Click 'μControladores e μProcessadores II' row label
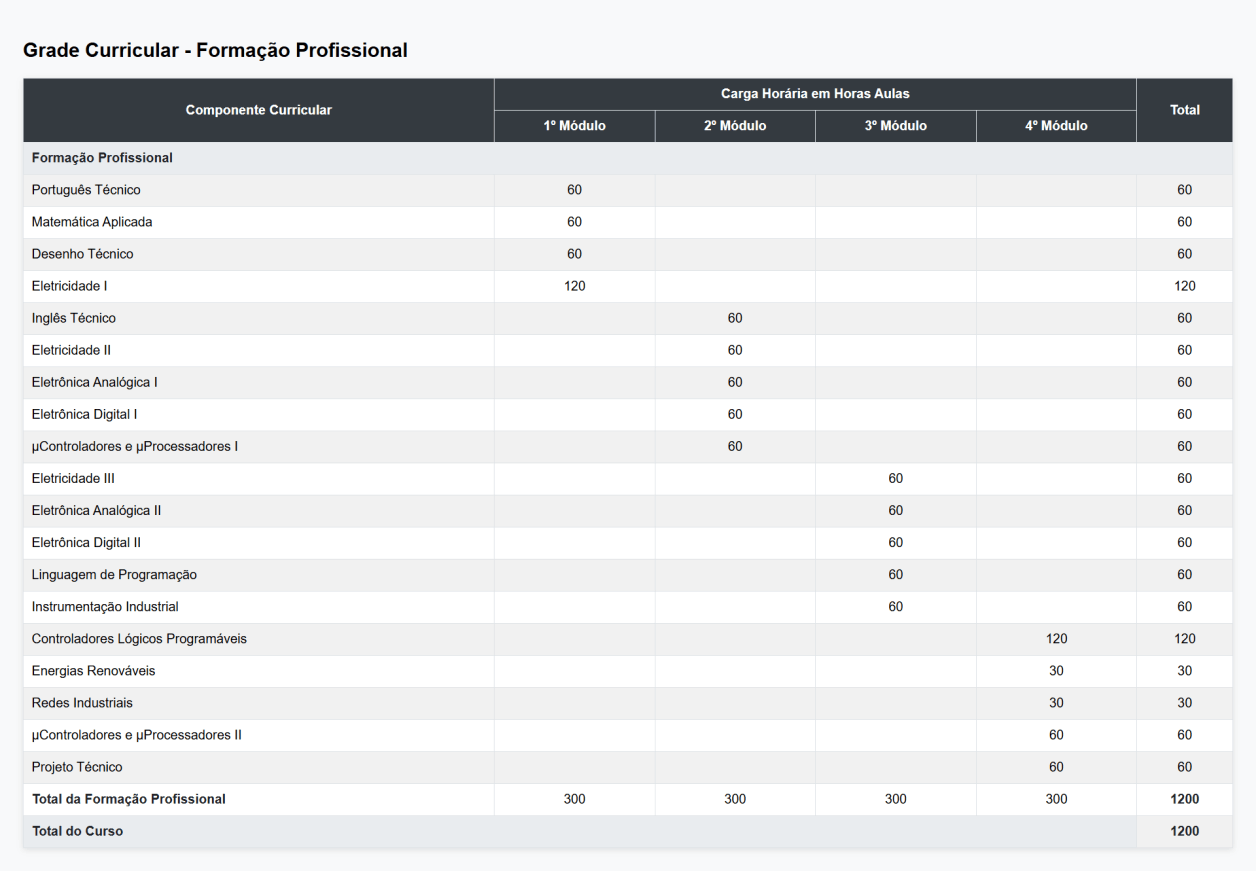The height and width of the screenshot is (871, 1256). click(x=137, y=734)
